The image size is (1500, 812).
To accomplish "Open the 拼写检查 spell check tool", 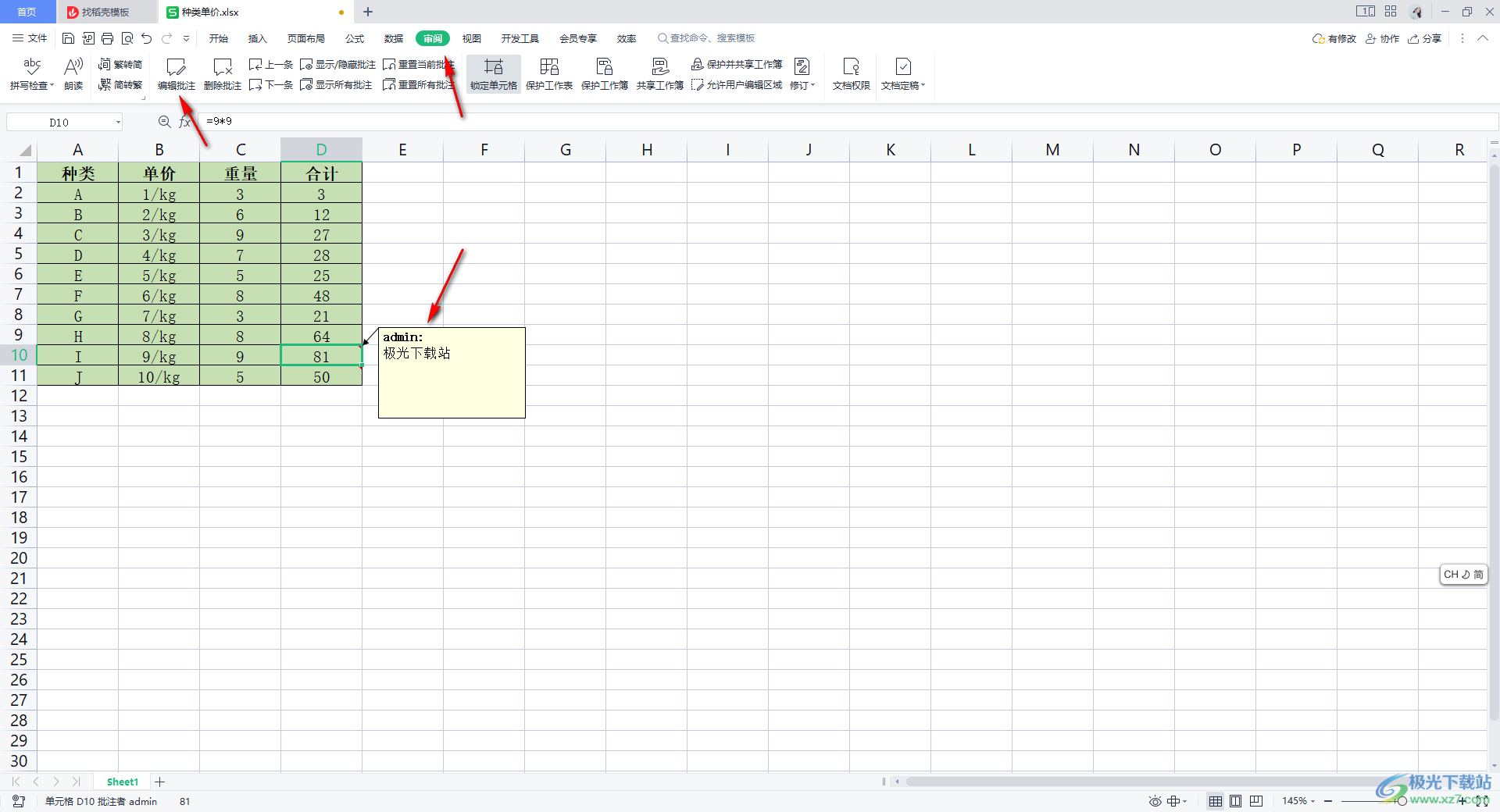I will click(32, 74).
